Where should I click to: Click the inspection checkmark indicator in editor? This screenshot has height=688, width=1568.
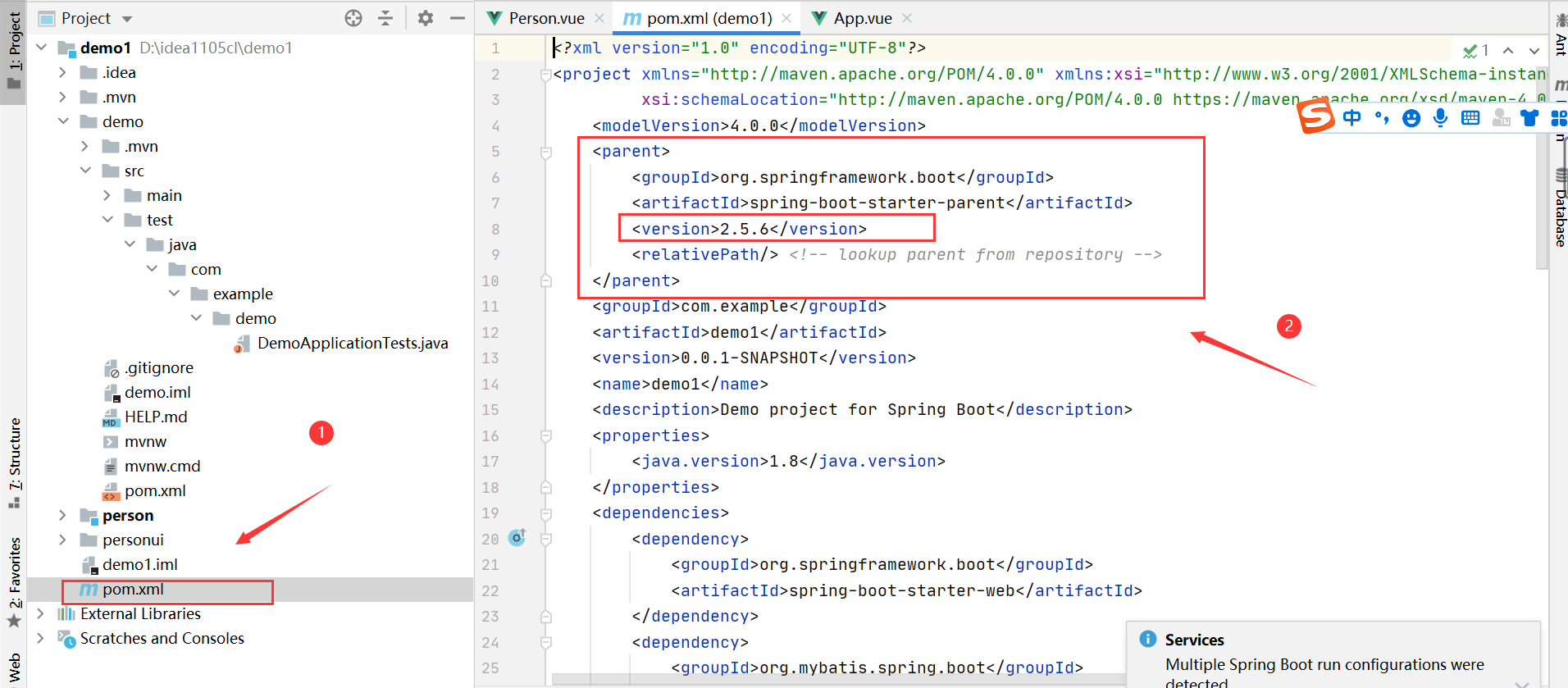(x=1470, y=51)
